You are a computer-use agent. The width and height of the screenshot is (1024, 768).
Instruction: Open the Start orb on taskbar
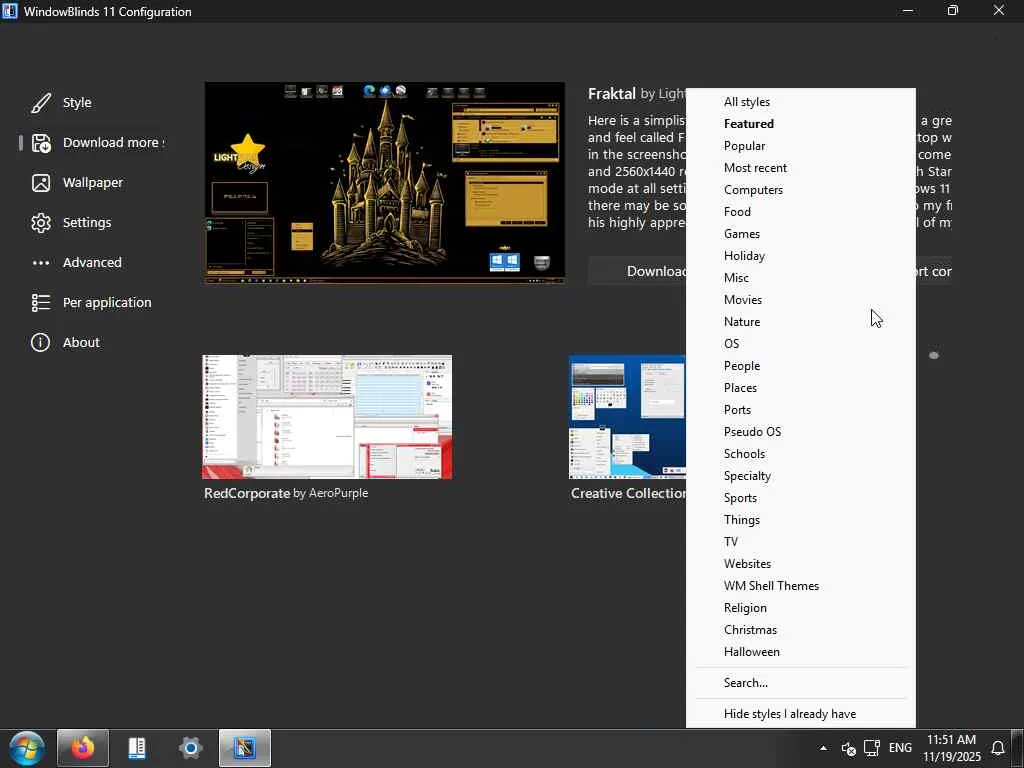click(27, 748)
